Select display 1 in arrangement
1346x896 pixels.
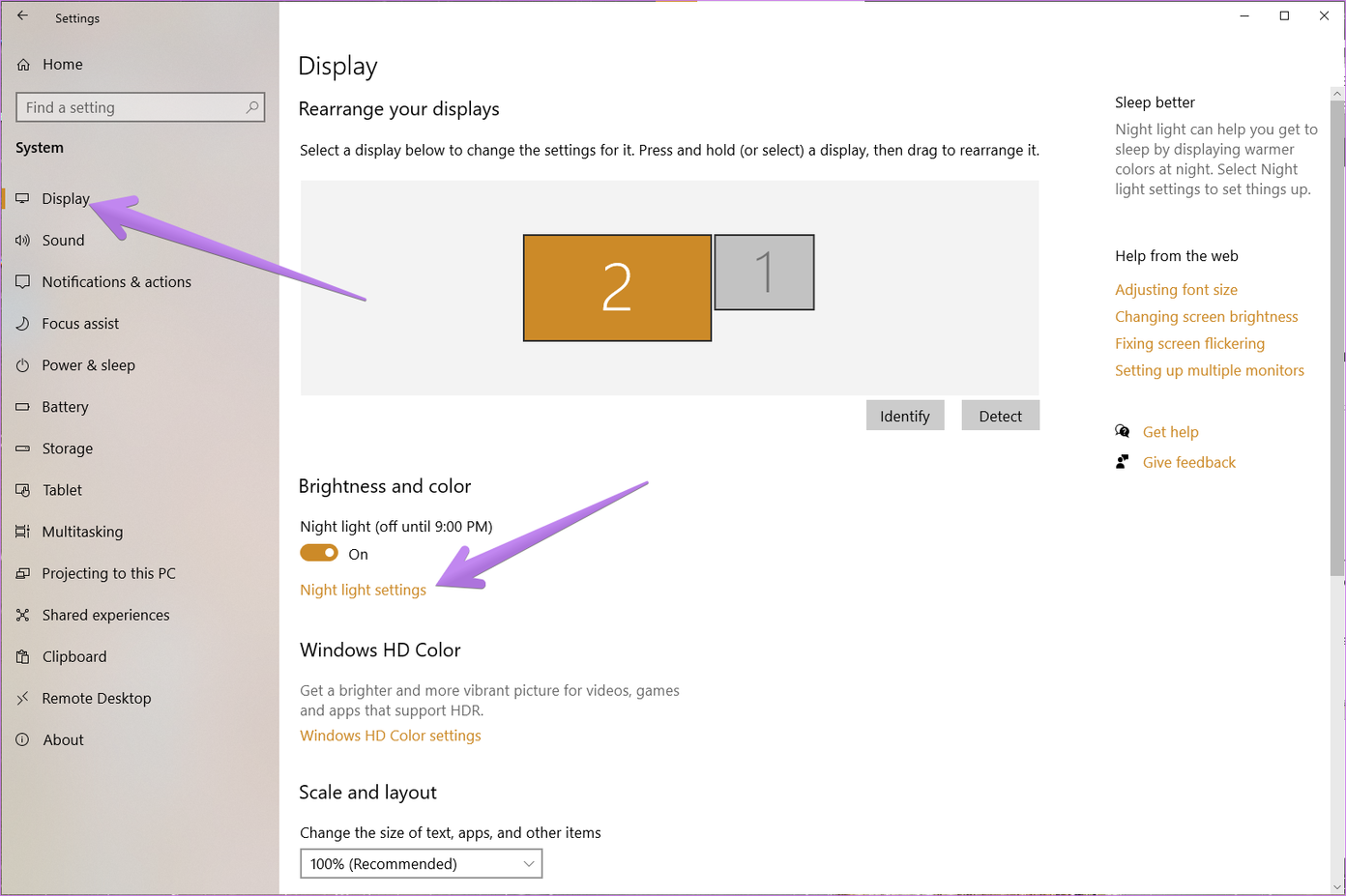764,272
